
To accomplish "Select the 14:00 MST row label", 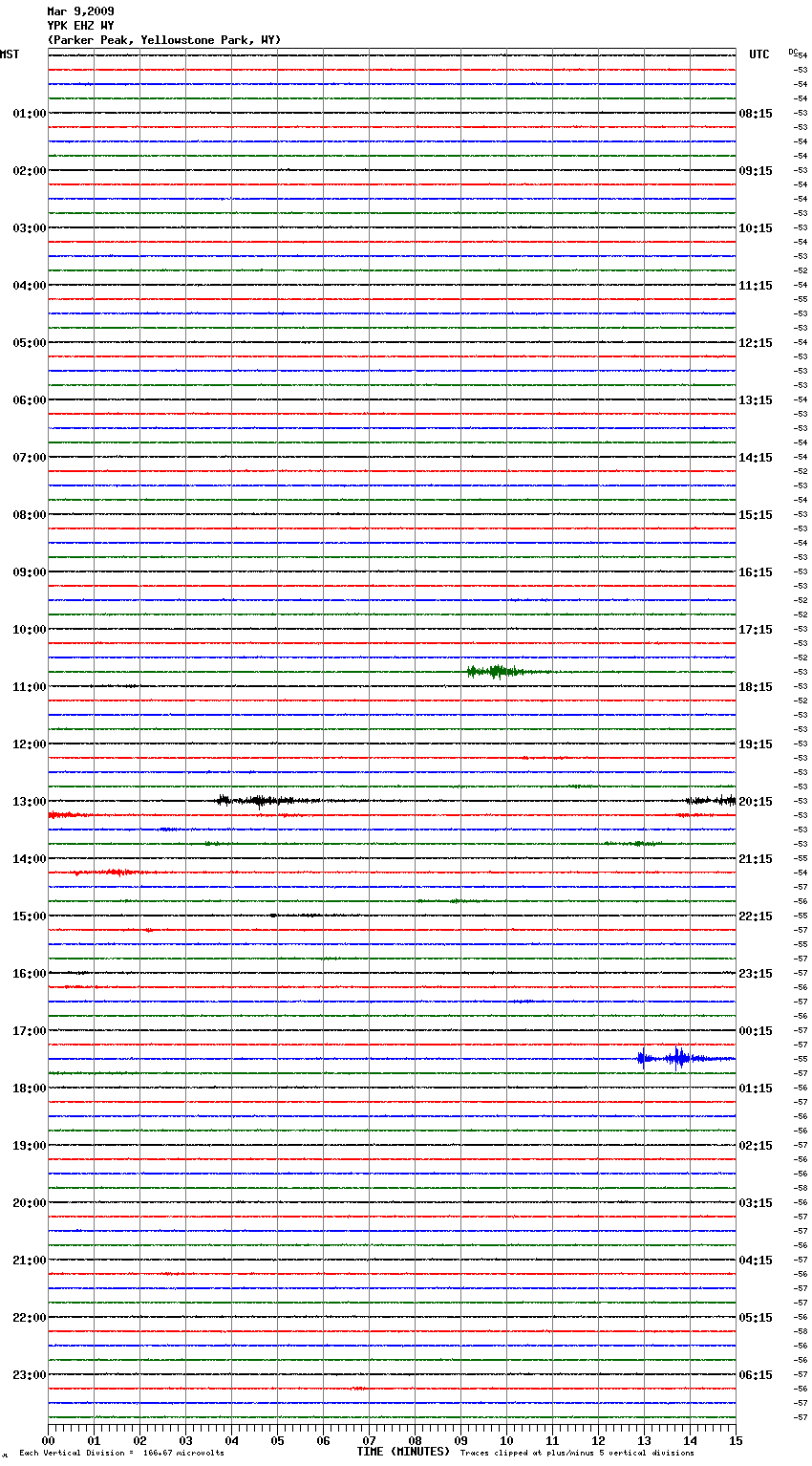I will 30,859.
